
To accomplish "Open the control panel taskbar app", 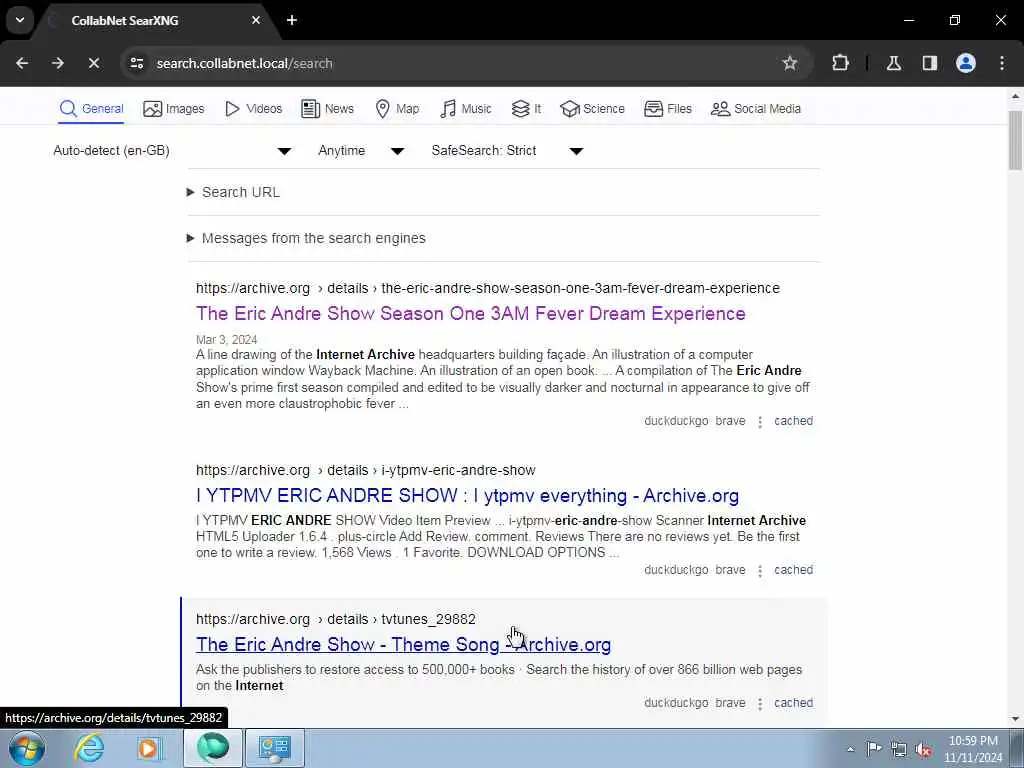I will (274, 748).
